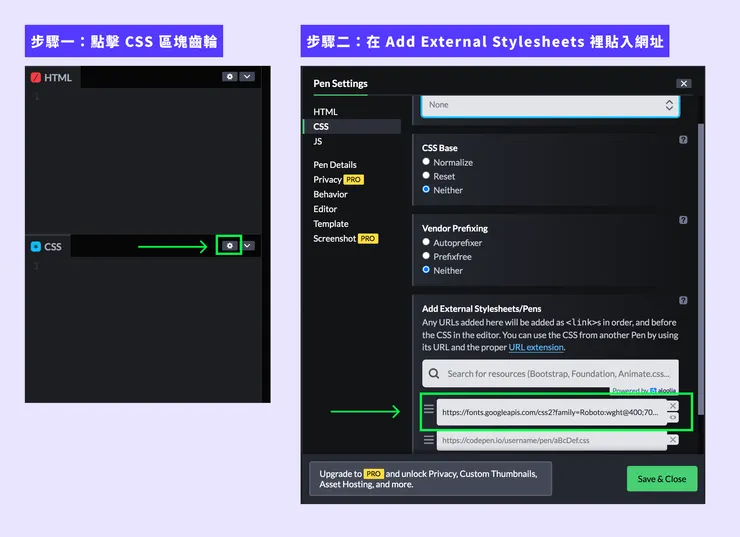Grab the Google Fonts row drag handle
Image resolution: width=740 pixels, height=537 pixels.
[429, 409]
